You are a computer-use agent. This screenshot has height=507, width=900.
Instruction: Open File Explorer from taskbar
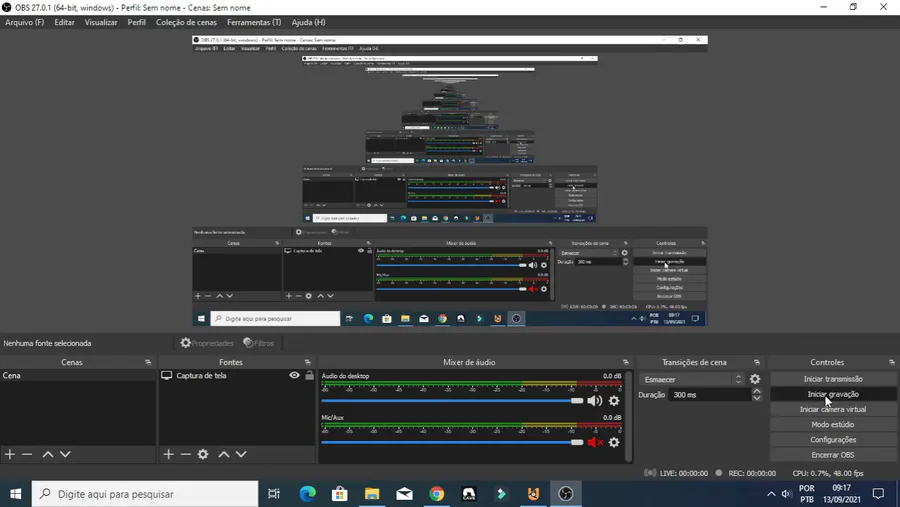pos(372,494)
